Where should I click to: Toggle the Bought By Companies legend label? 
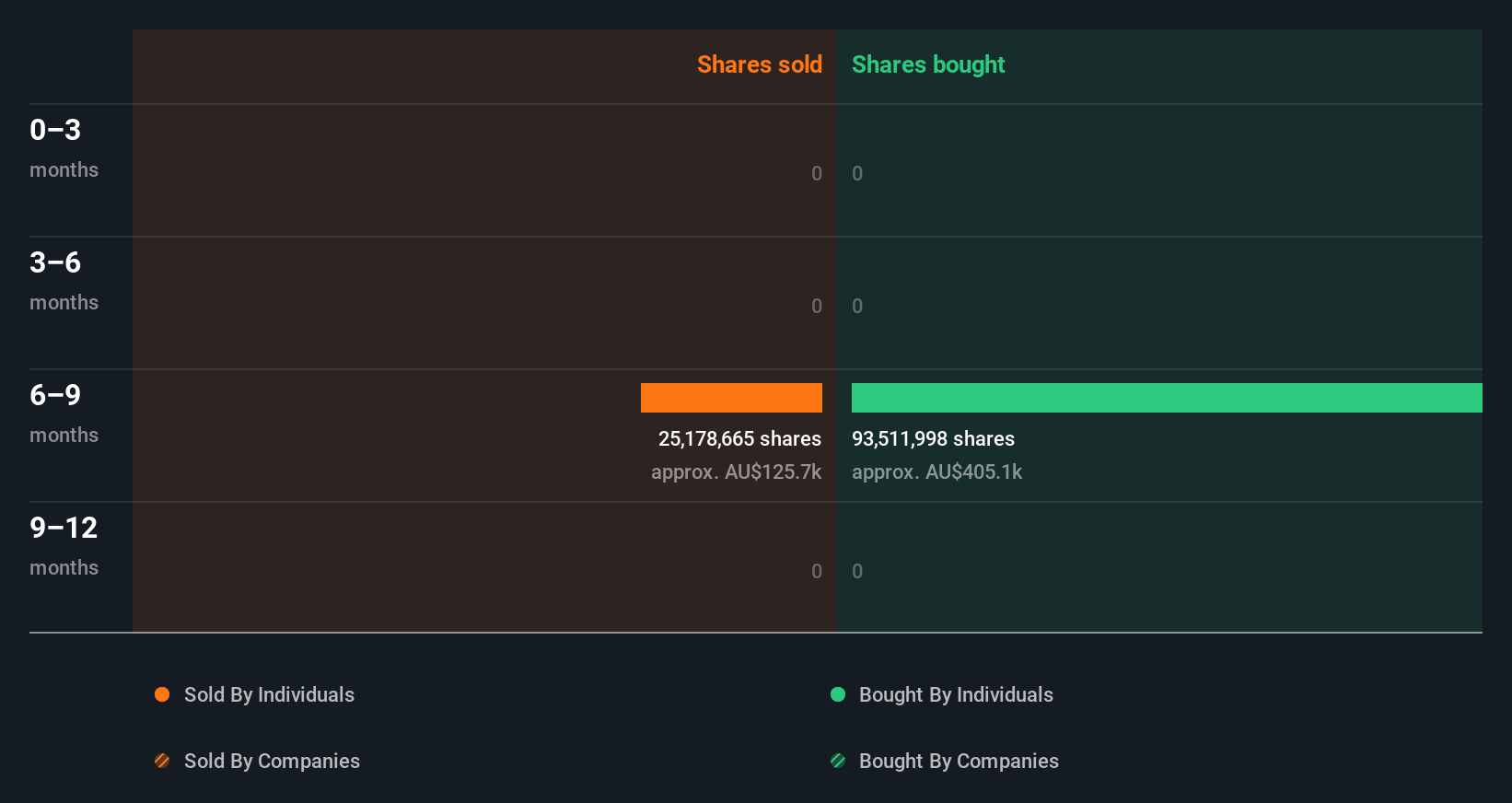tap(959, 761)
